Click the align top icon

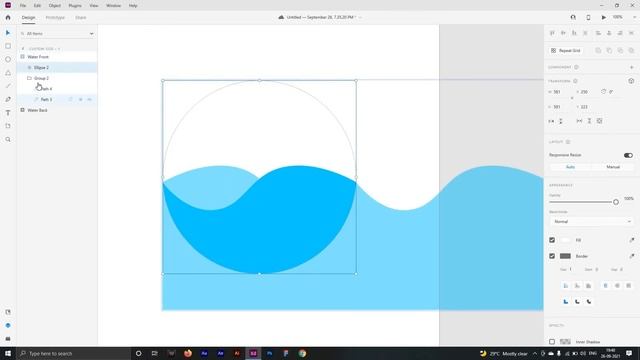pos(552,33)
